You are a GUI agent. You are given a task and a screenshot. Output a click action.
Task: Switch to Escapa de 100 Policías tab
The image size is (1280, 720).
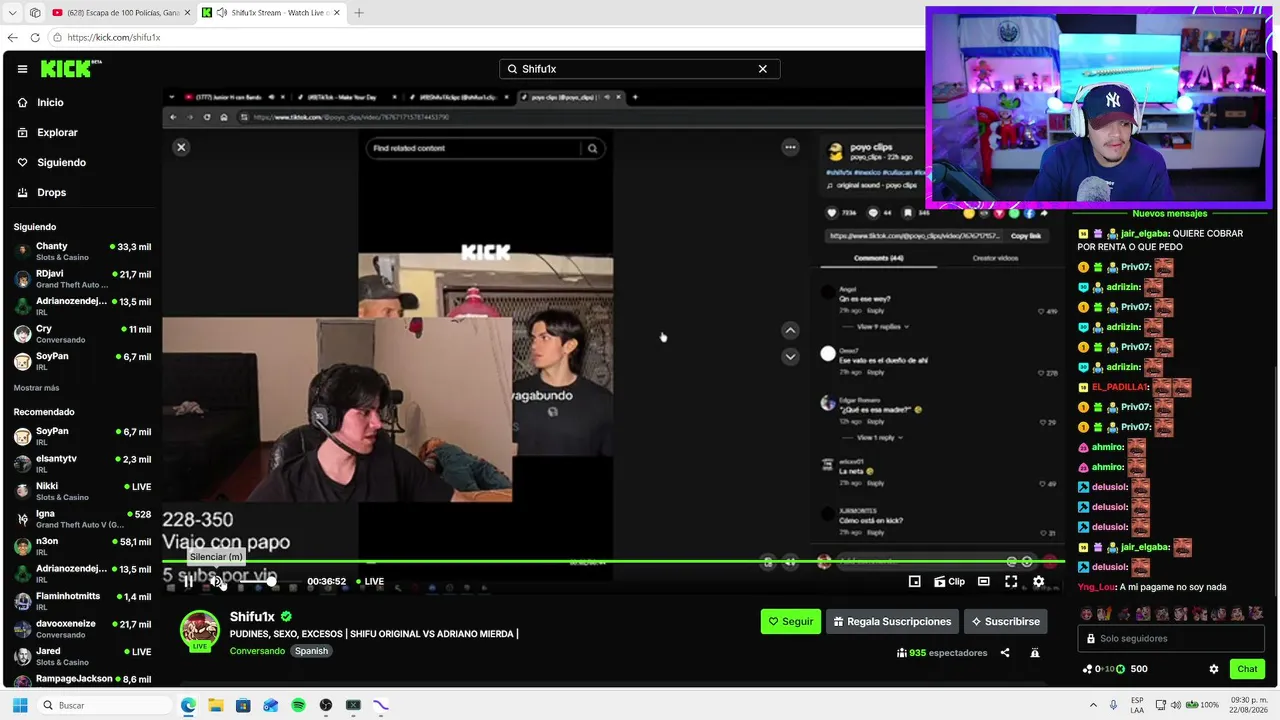coord(120,13)
